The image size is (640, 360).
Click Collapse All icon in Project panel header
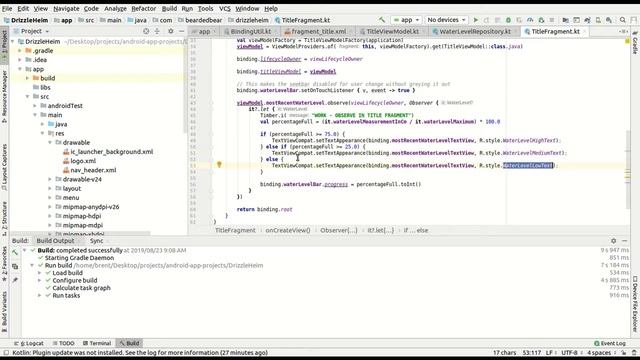157,31
